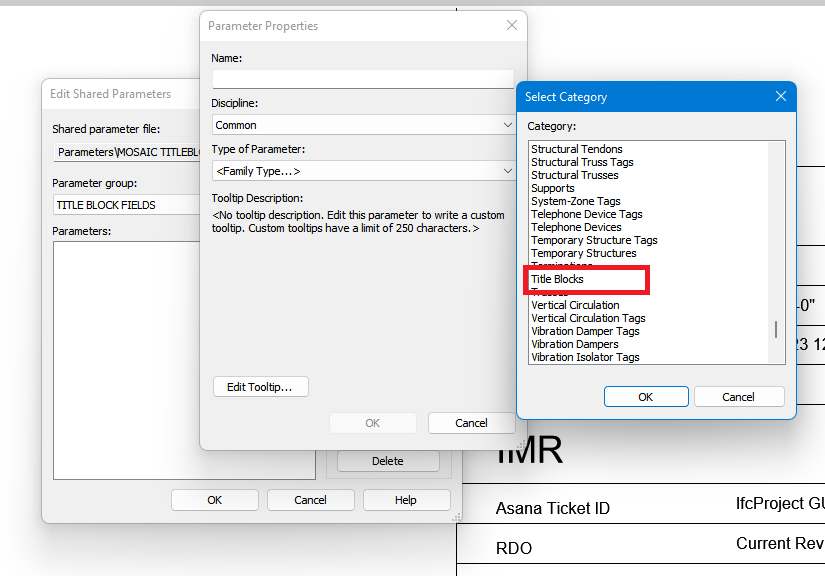
Task: Click the category list scrollbar
Action: 778,330
